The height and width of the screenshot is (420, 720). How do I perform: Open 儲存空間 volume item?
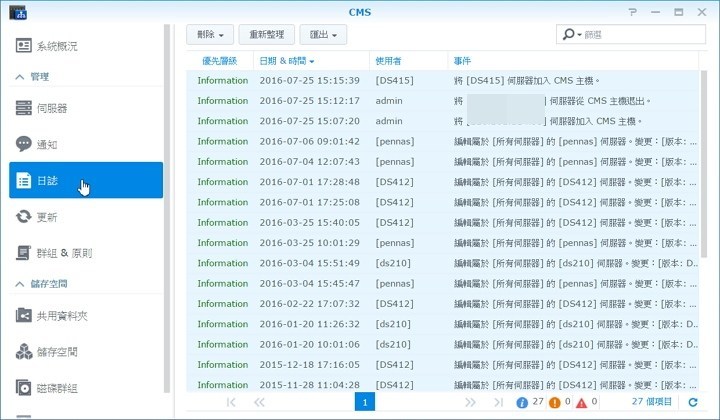tap(86, 352)
